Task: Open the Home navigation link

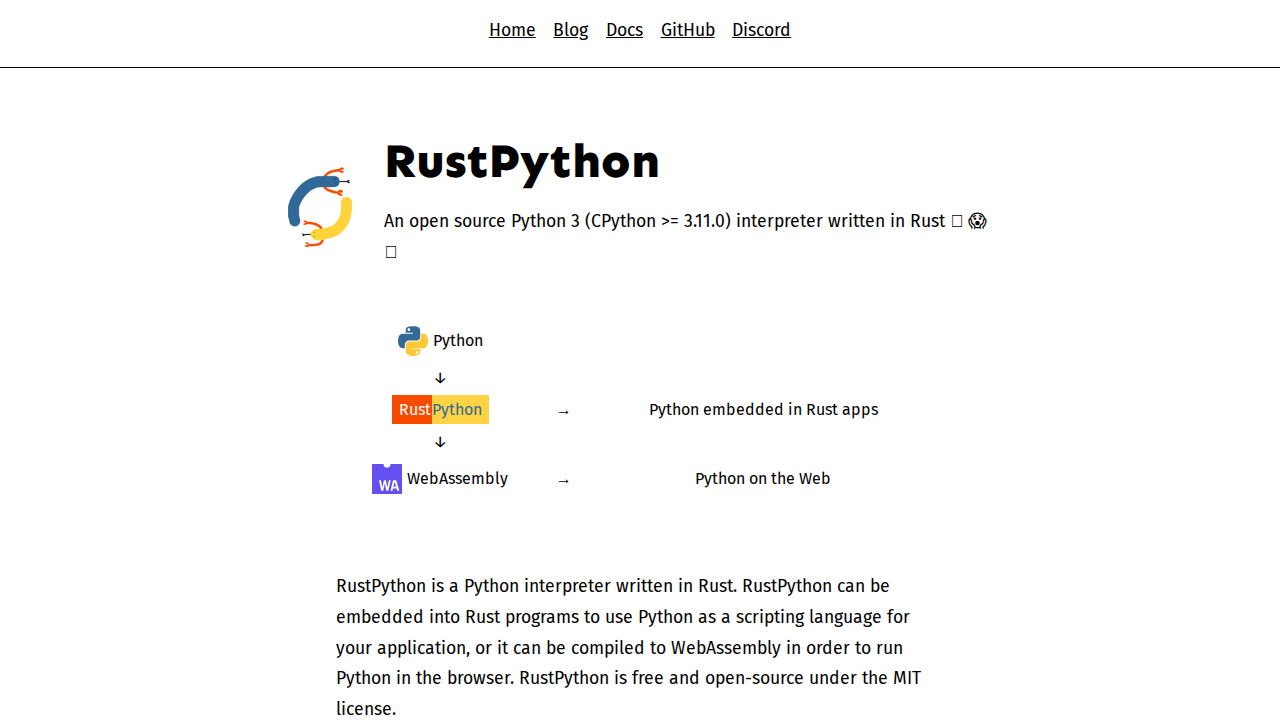Action: pos(512,30)
